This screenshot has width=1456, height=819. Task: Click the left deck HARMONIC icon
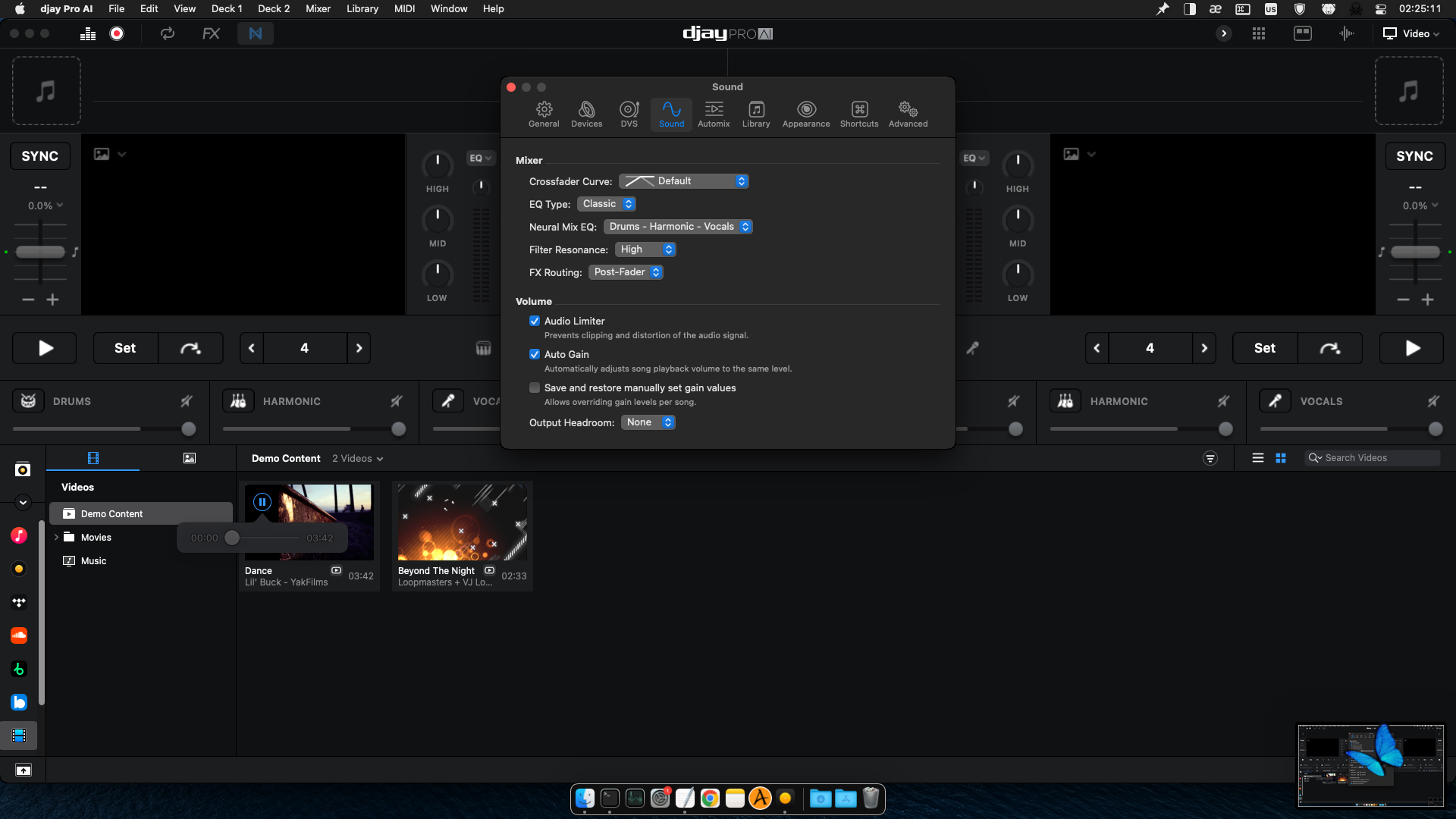[238, 401]
